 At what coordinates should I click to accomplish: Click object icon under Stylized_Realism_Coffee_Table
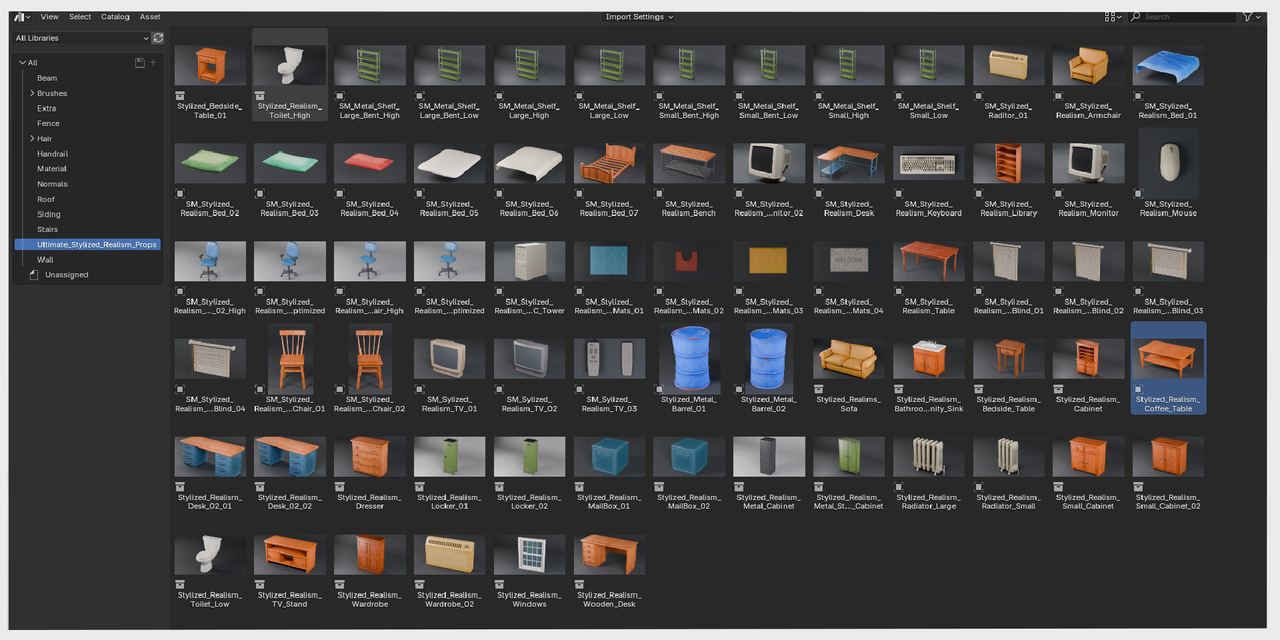tap(1138, 389)
